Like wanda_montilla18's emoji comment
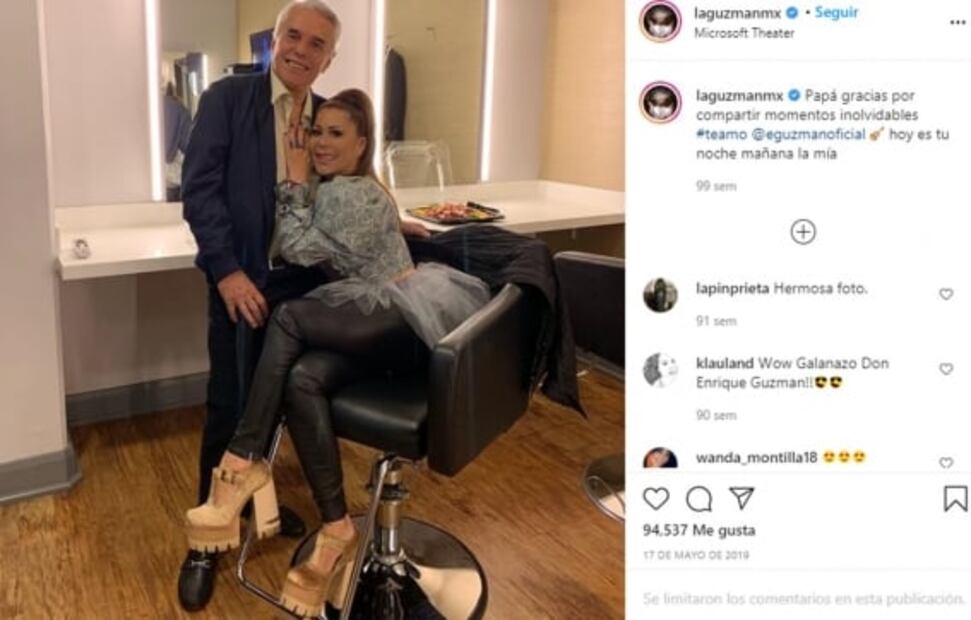The height and width of the screenshot is (620, 971). (946, 463)
